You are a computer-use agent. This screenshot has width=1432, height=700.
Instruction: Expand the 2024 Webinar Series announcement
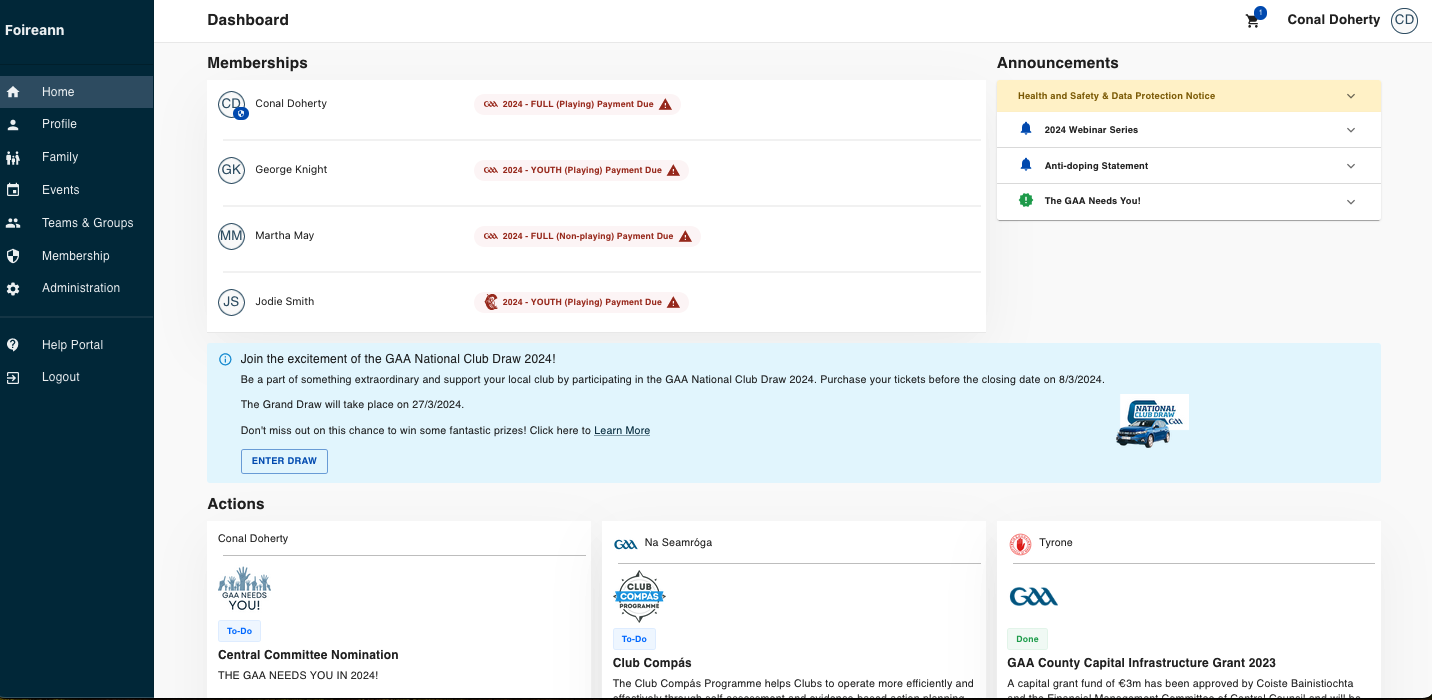point(1189,130)
